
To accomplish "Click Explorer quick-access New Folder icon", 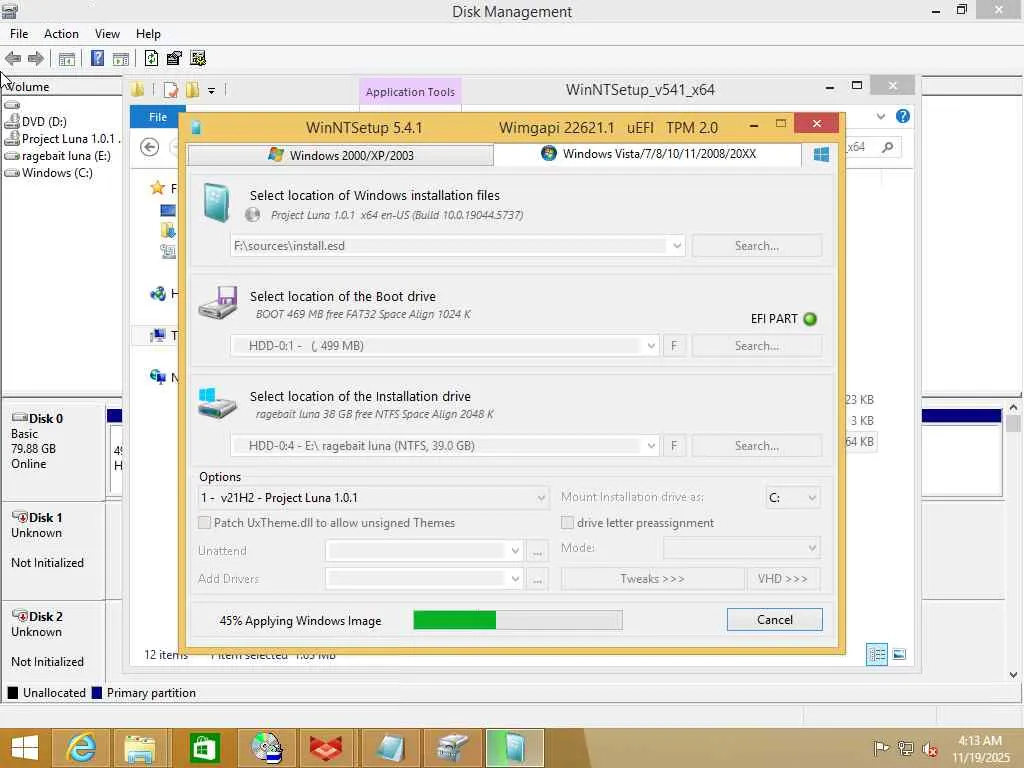I will point(192,90).
